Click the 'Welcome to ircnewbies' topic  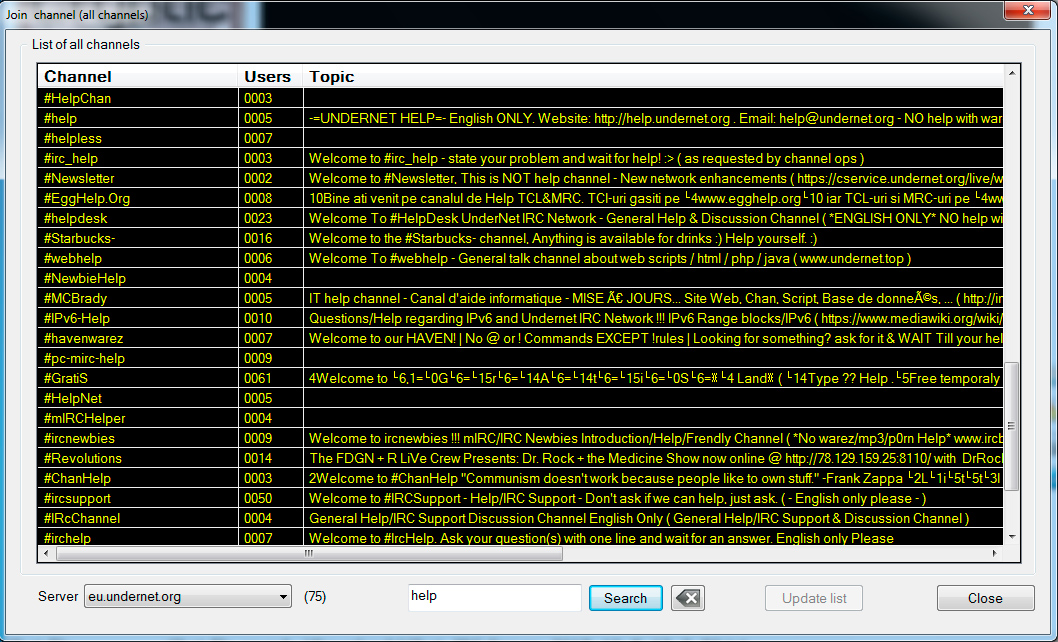[x=656, y=438]
